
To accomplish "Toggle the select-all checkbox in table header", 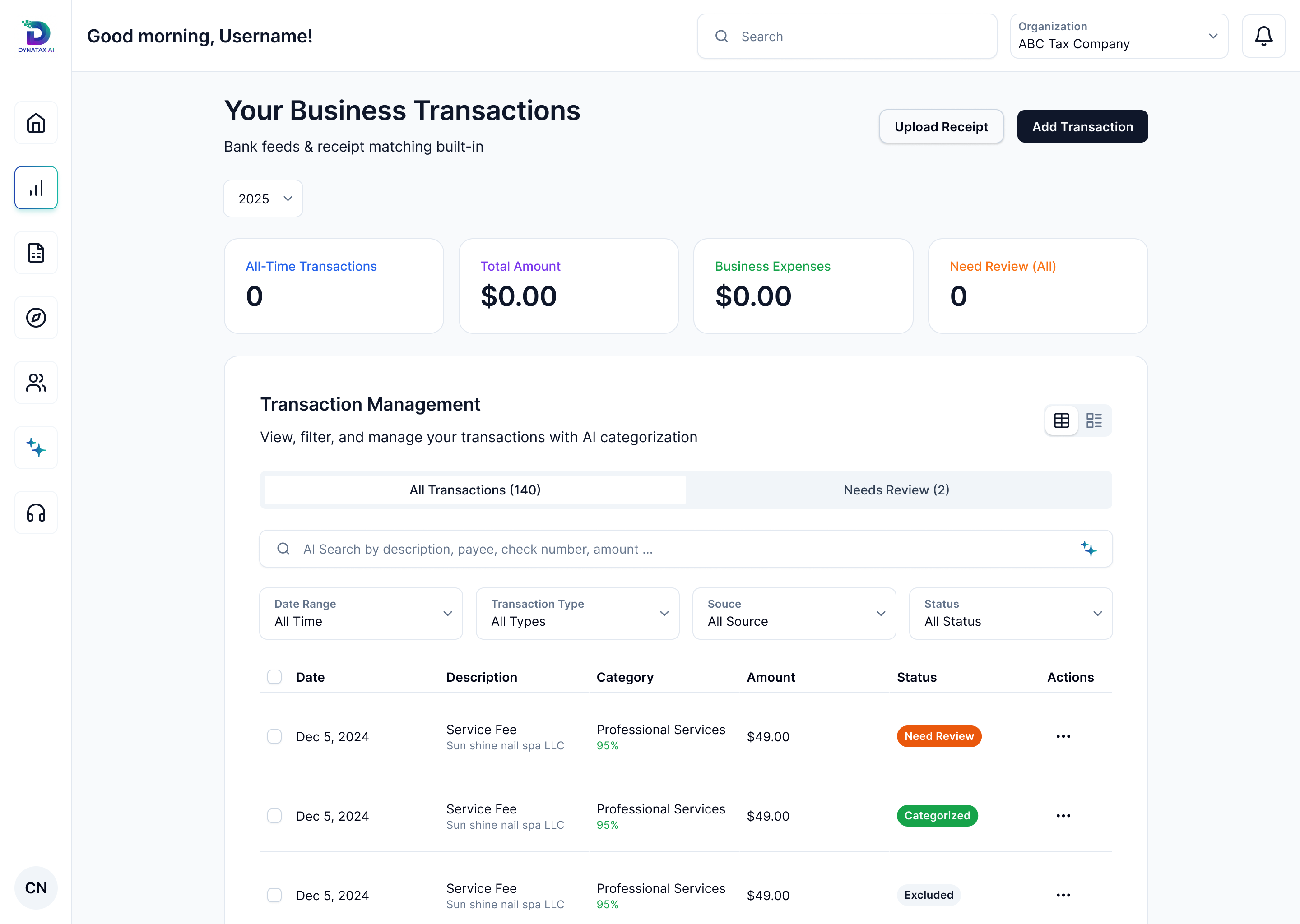I will [x=274, y=676].
